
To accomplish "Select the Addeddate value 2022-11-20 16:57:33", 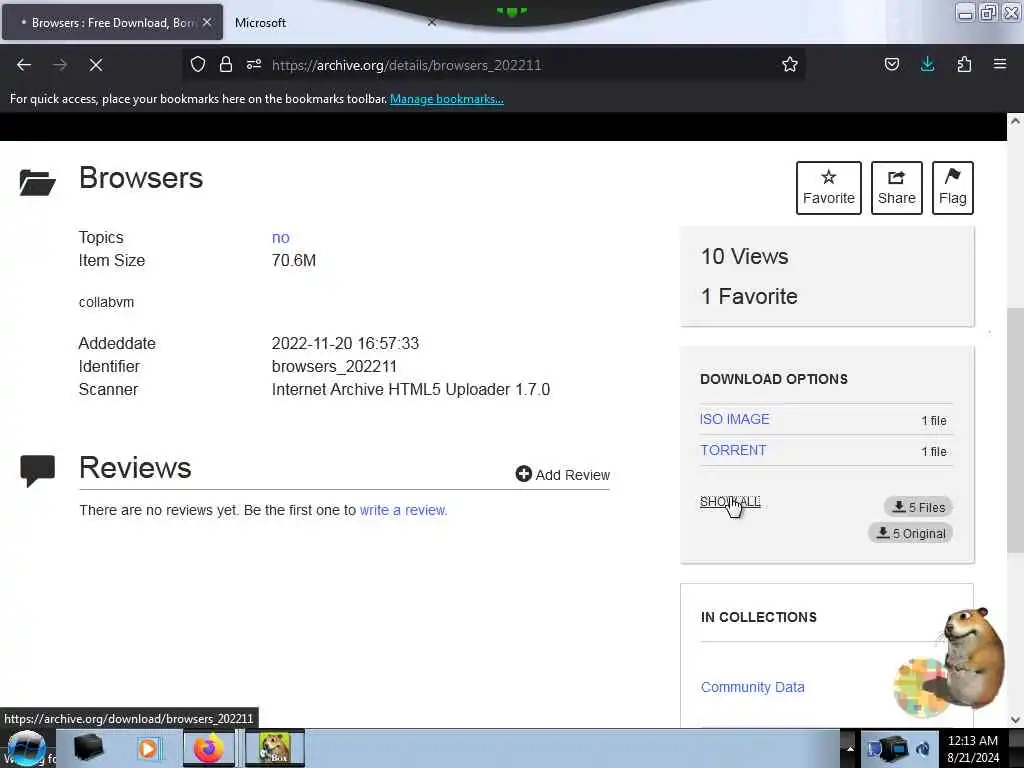I will tap(345, 344).
